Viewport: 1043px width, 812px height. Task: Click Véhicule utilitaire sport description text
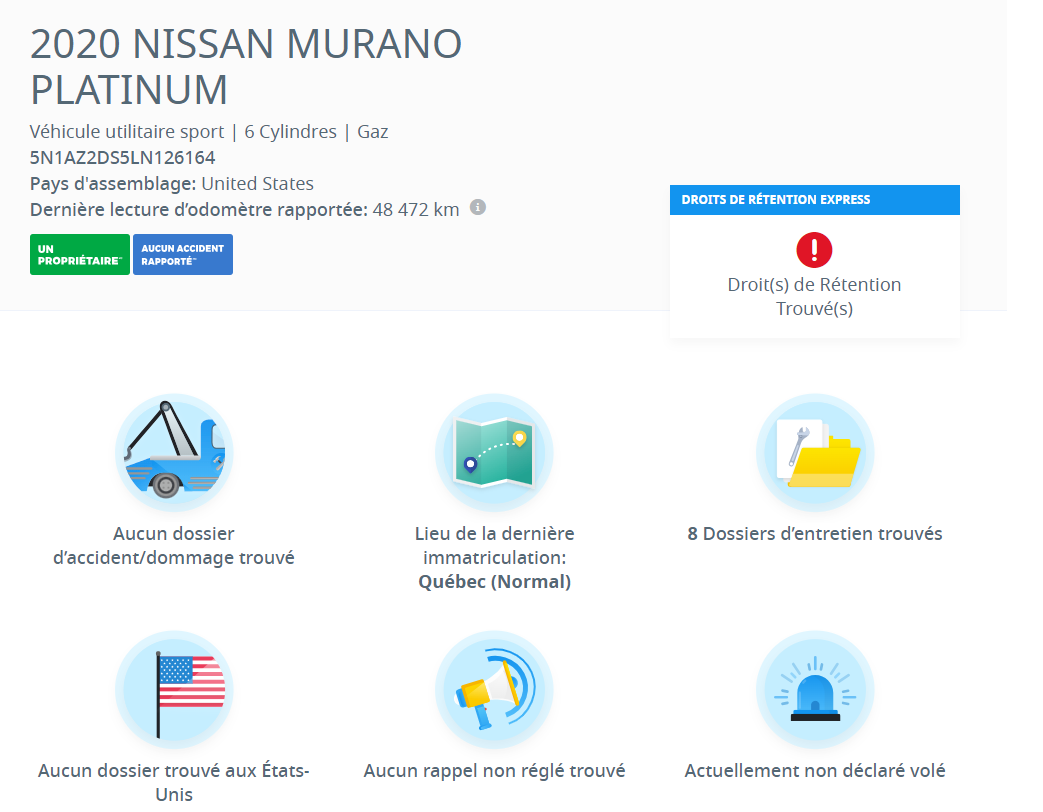click(x=127, y=132)
